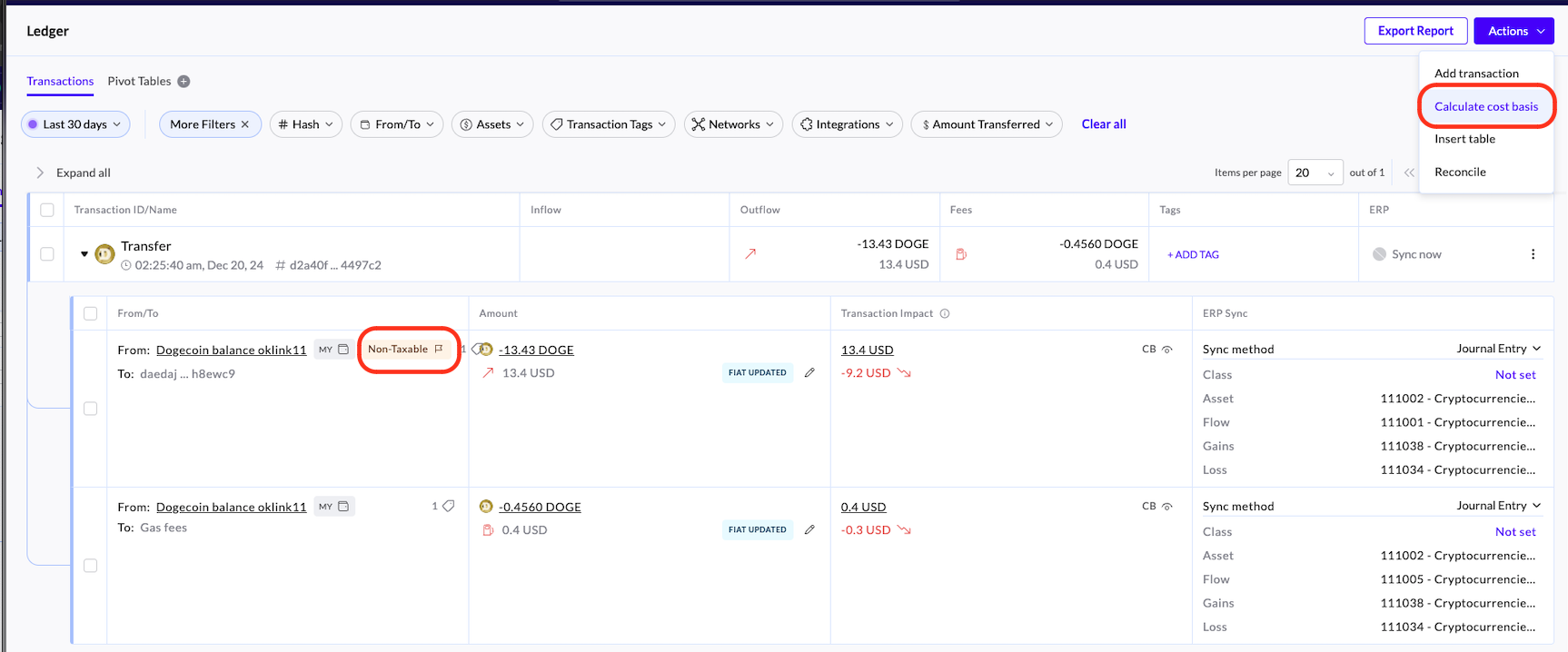
Task: Remove More Filters using its X icon
Action: click(245, 124)
